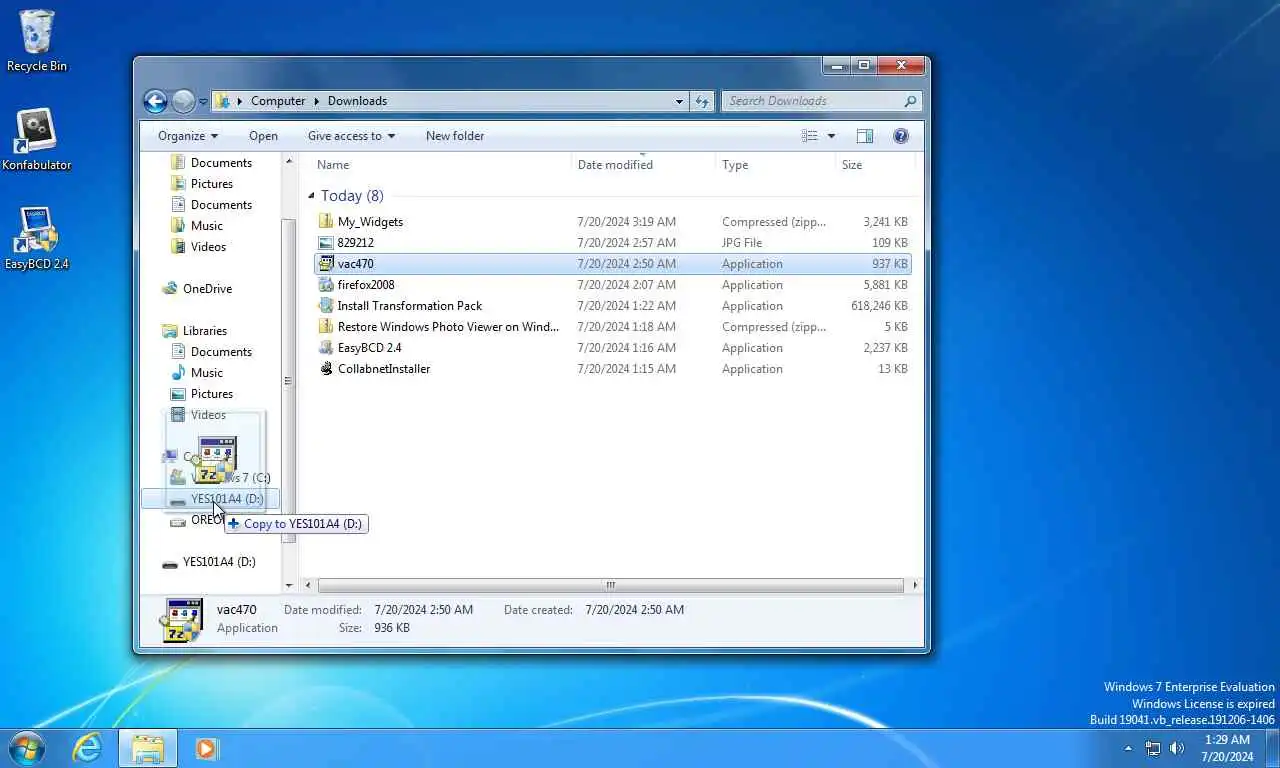
Task: Click the magnifier icon in the search box
Action: [910, 101]
